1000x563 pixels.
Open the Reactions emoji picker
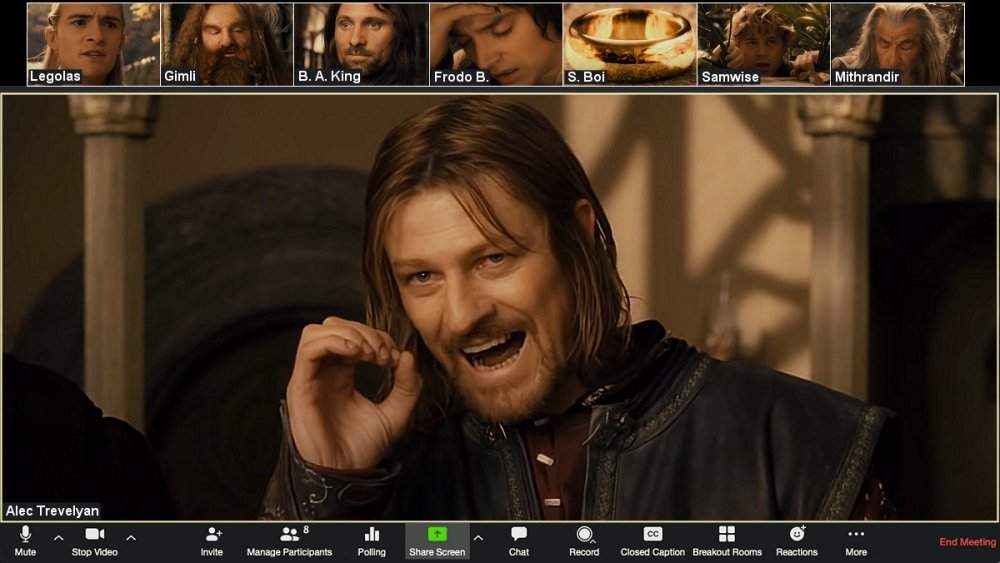pyautogui.click(x=797, y=541)
